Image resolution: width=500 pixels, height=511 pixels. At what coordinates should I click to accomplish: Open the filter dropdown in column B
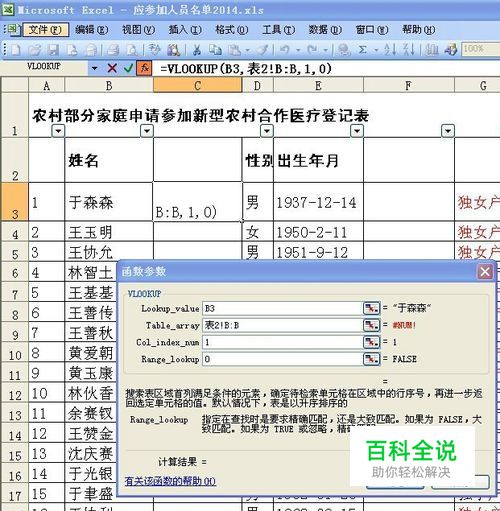pos(147,131)
